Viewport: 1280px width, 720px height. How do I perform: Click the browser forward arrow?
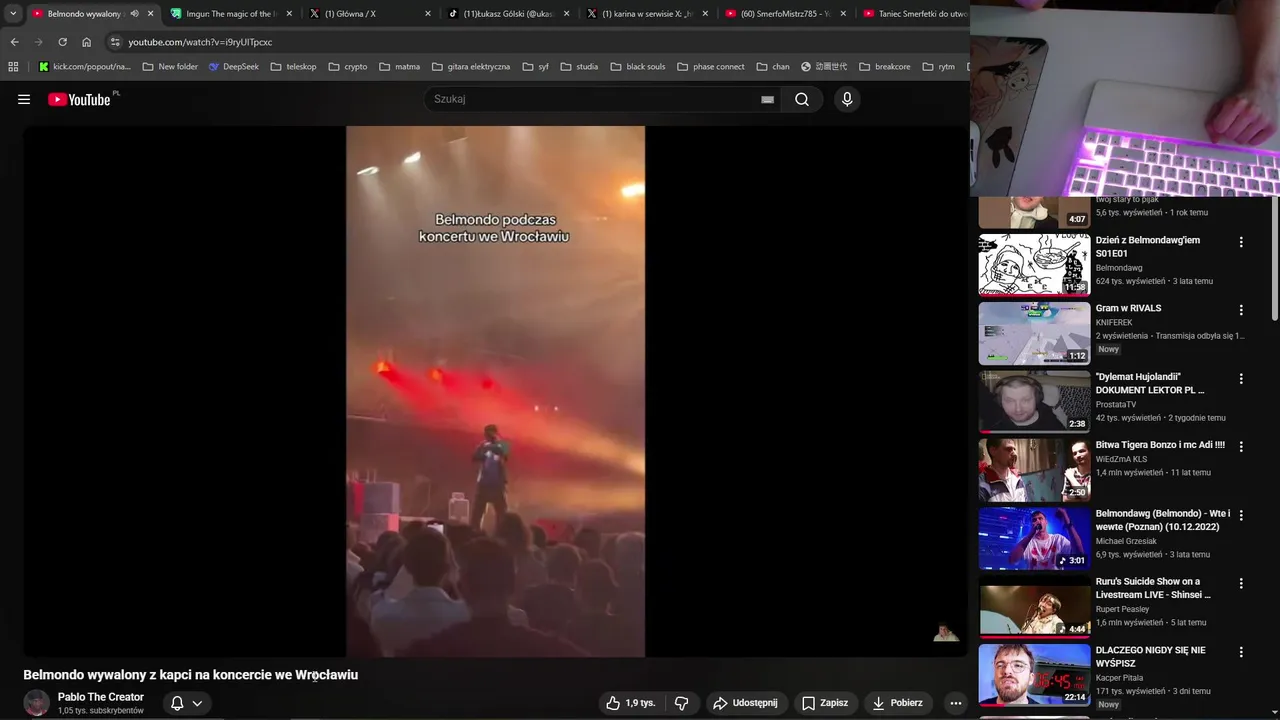tap(38, 42)
